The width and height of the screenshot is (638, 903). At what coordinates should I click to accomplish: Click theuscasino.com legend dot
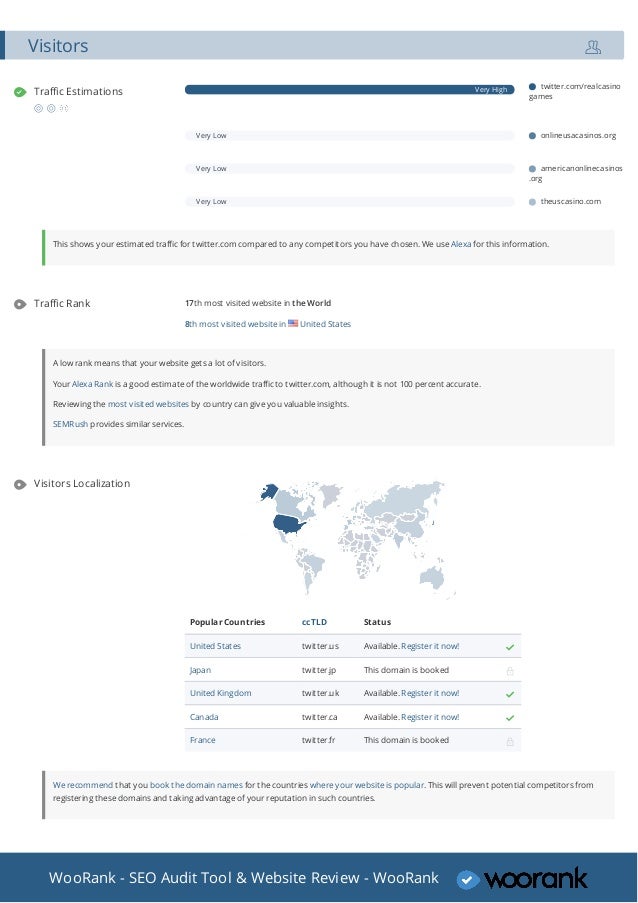pyautogui.click(x=532, y=202)
